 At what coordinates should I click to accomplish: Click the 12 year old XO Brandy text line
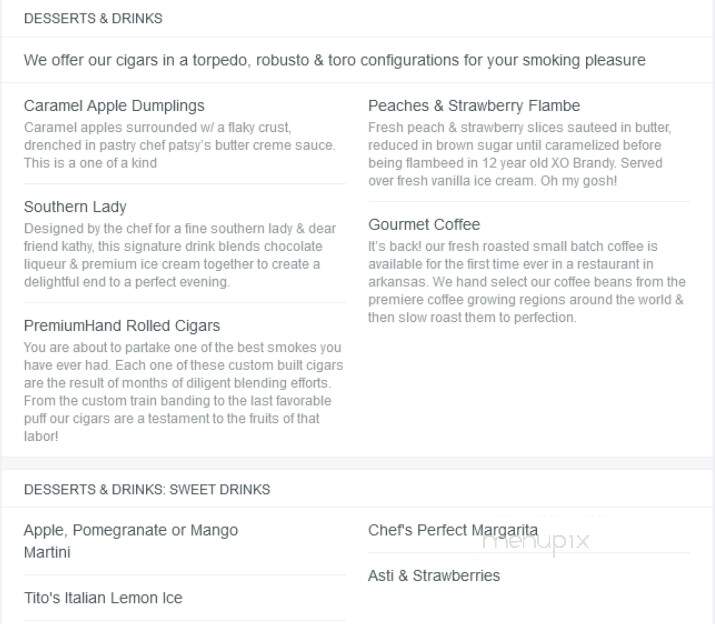[x=515, y=163]
